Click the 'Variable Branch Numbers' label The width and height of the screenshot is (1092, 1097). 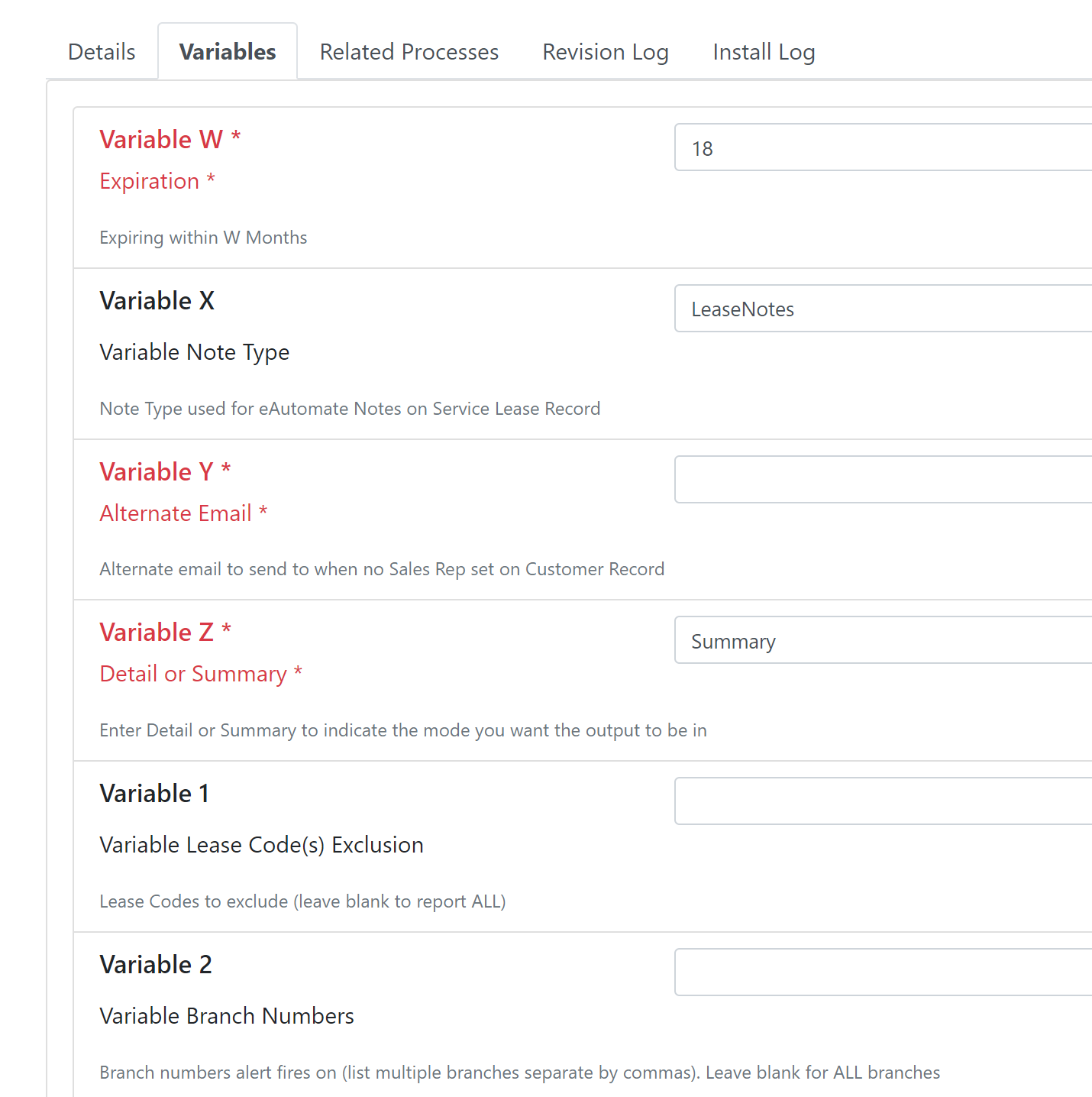click(227, 1016)
